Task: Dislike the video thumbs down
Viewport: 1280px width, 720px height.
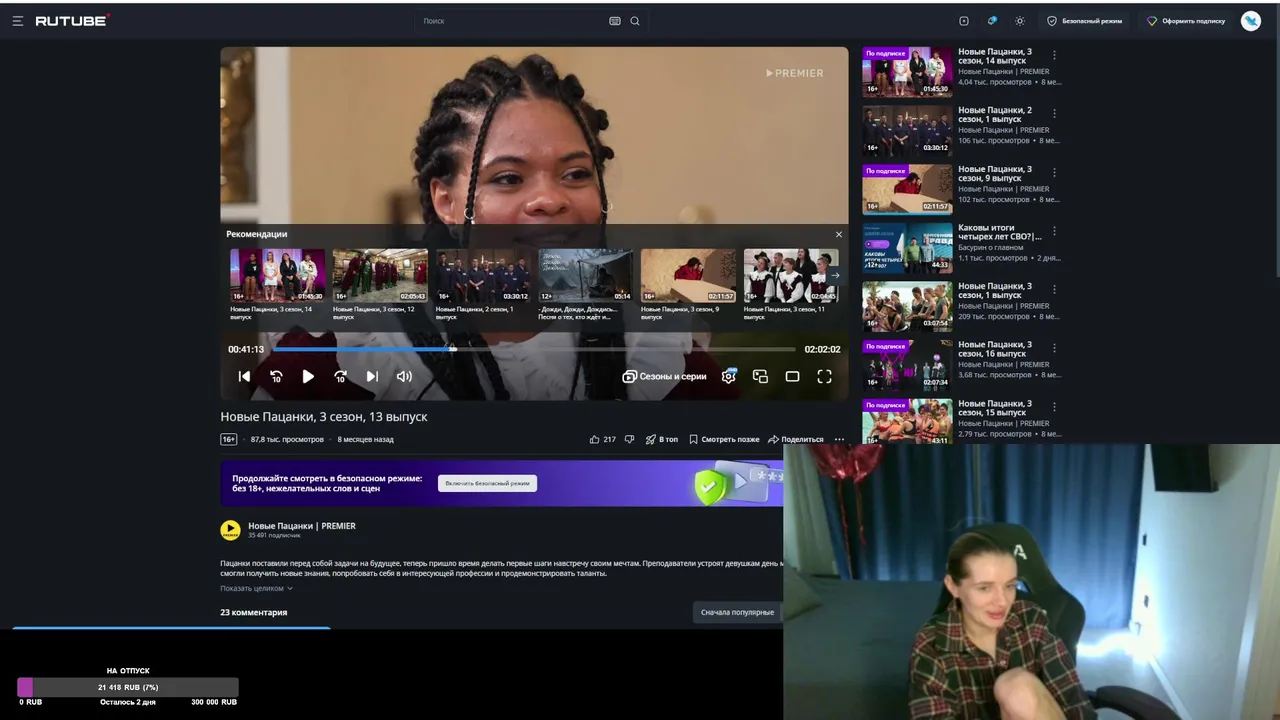Action: 629,439
